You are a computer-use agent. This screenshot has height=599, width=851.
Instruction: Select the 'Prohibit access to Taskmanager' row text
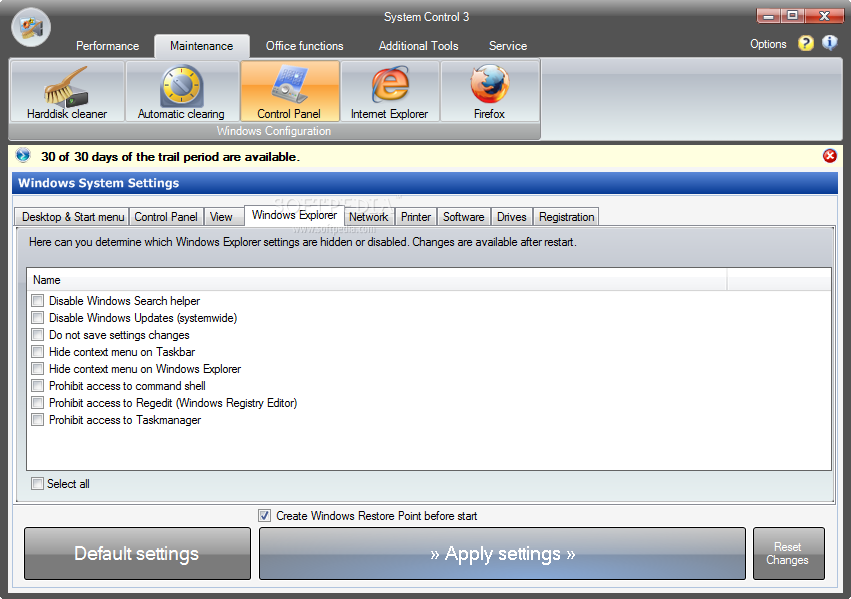[x=125, y=420]
